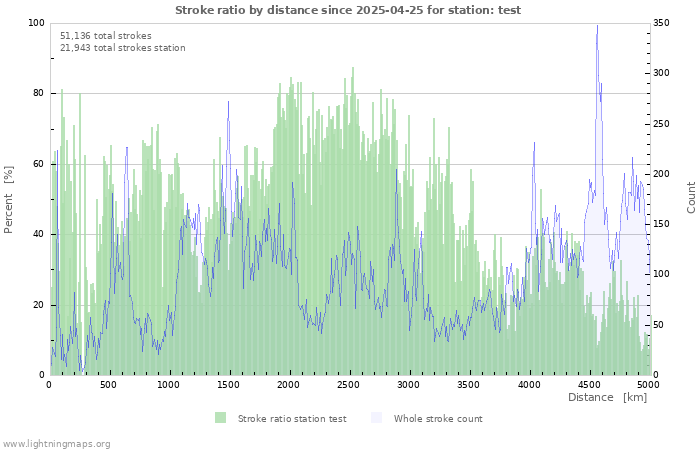Click the x-axis tick label 2000
Screen dimensions: 700x450
coord(289,385)
